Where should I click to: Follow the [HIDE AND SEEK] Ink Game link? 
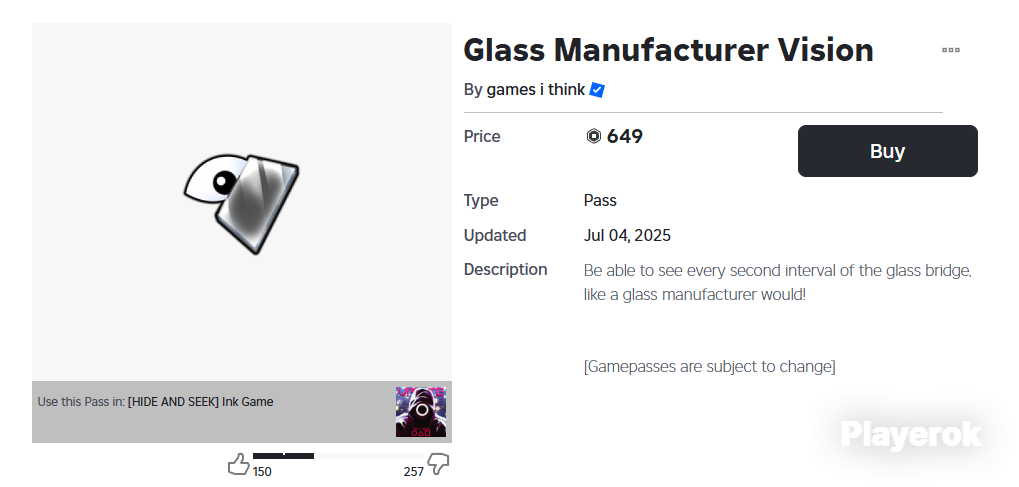pos(200,402)
